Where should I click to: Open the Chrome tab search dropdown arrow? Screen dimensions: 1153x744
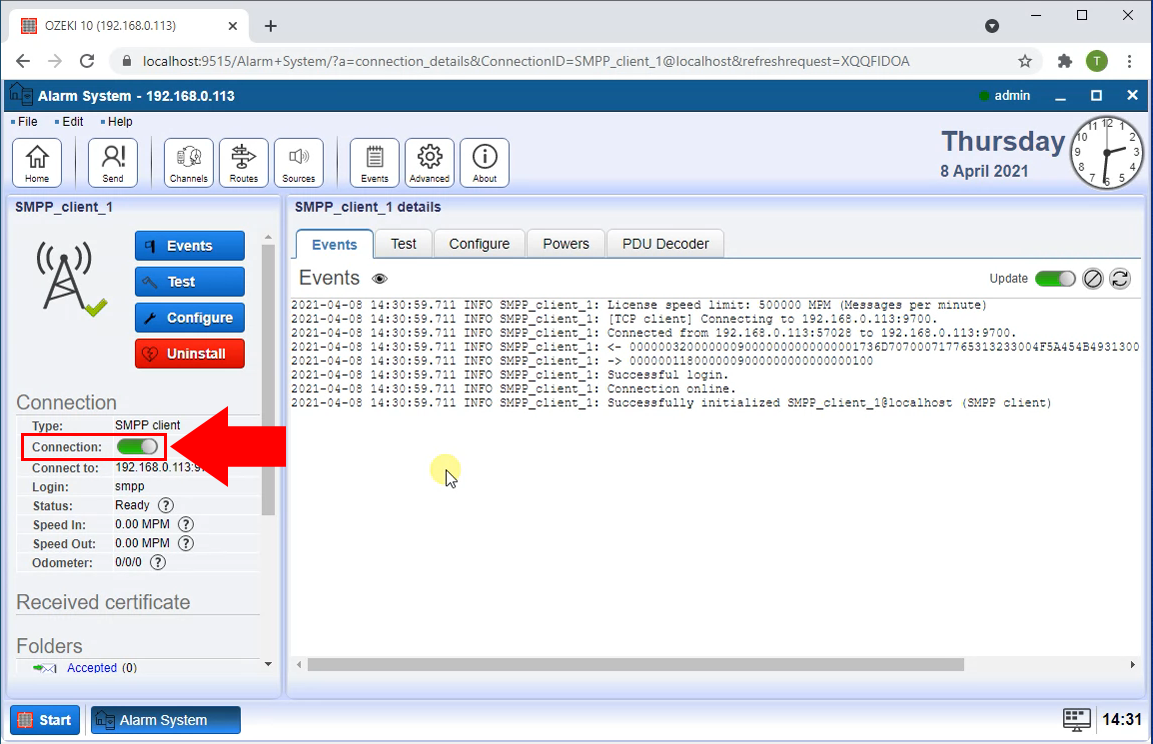992,26
